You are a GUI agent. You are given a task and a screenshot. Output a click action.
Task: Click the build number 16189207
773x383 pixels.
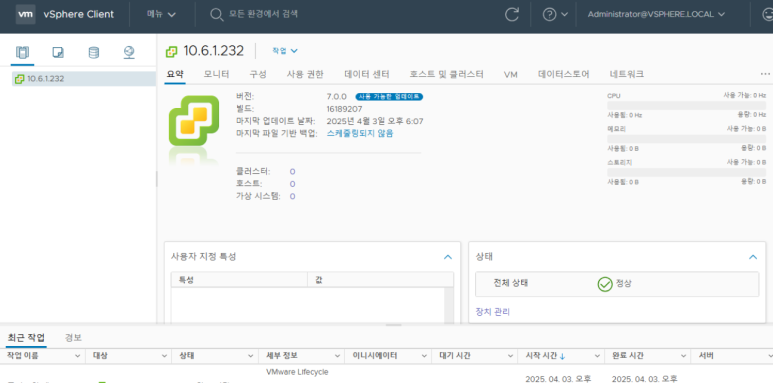click(345, 109)
